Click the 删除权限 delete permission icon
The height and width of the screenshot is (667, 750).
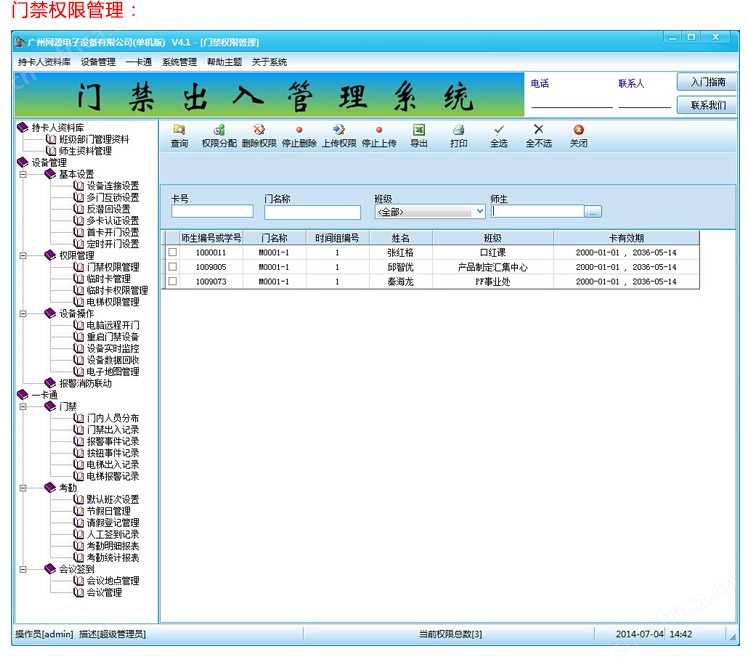tap(259, 130)
